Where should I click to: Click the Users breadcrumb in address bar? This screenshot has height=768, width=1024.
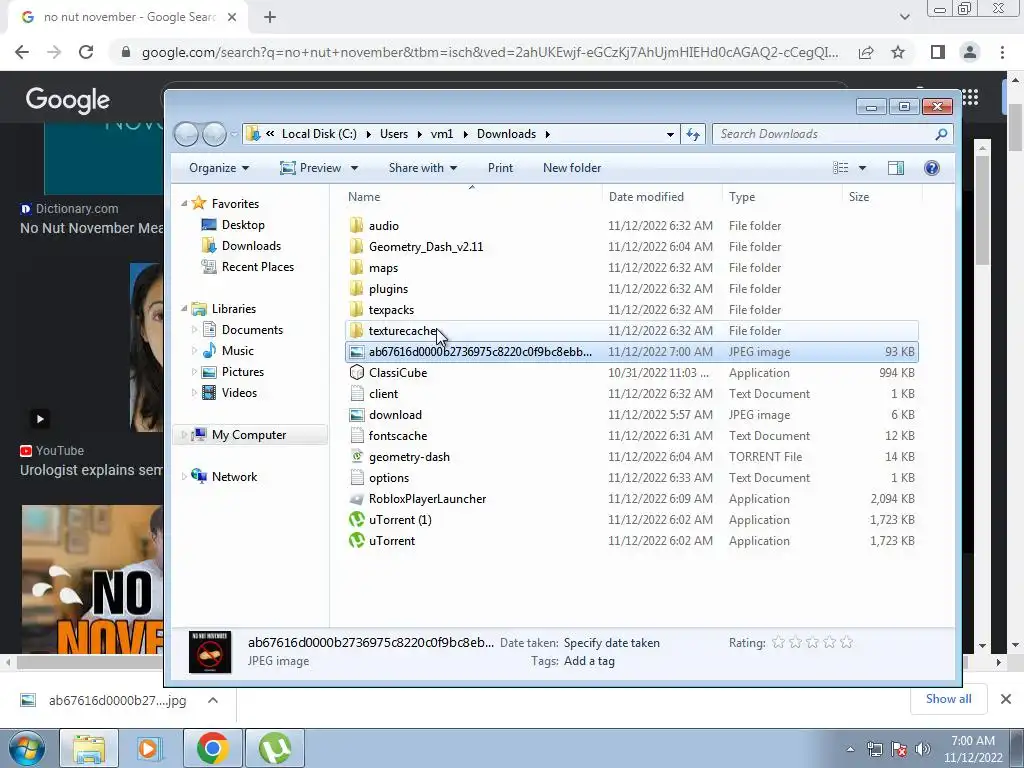point(394,134)
